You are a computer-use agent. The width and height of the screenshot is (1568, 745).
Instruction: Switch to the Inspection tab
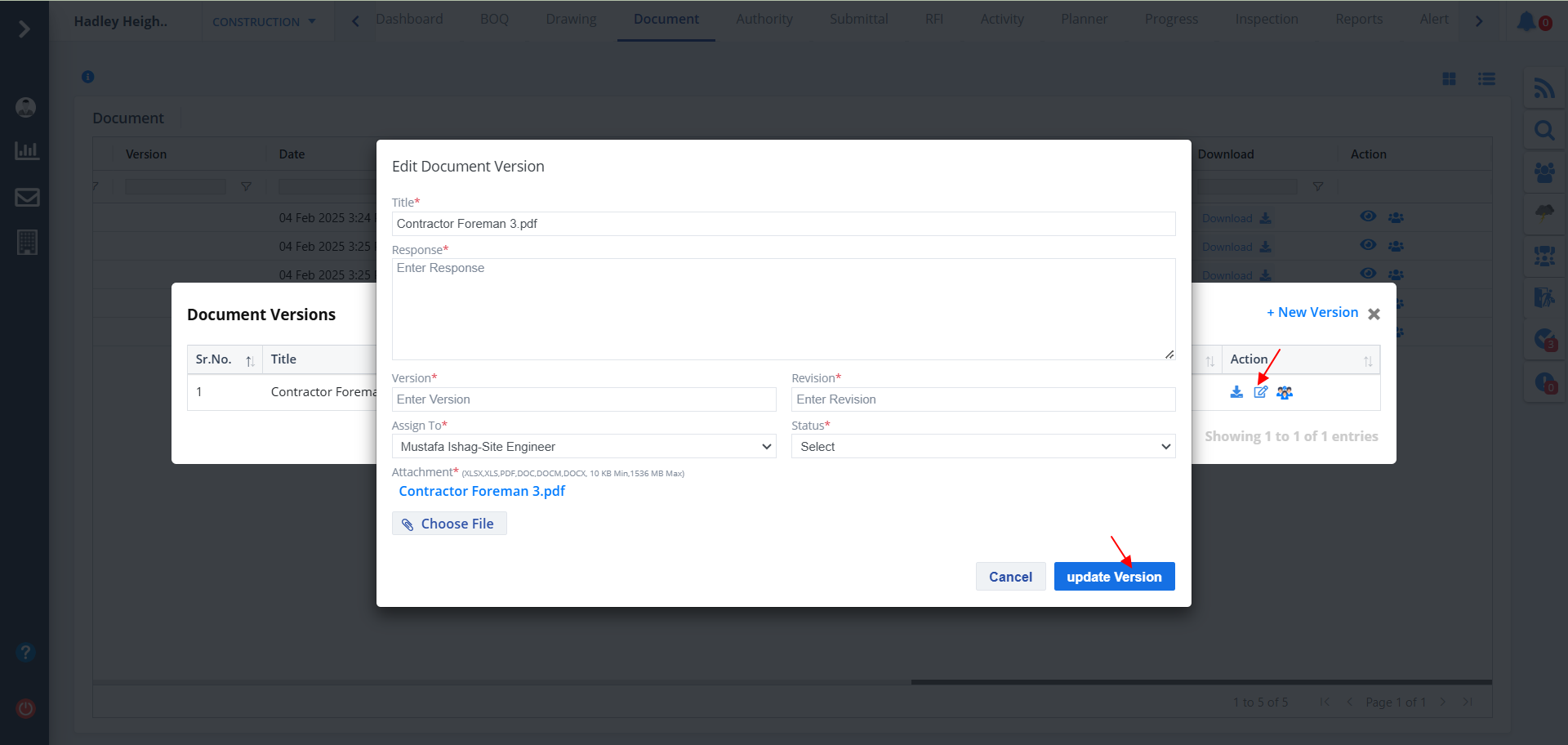1266,20
